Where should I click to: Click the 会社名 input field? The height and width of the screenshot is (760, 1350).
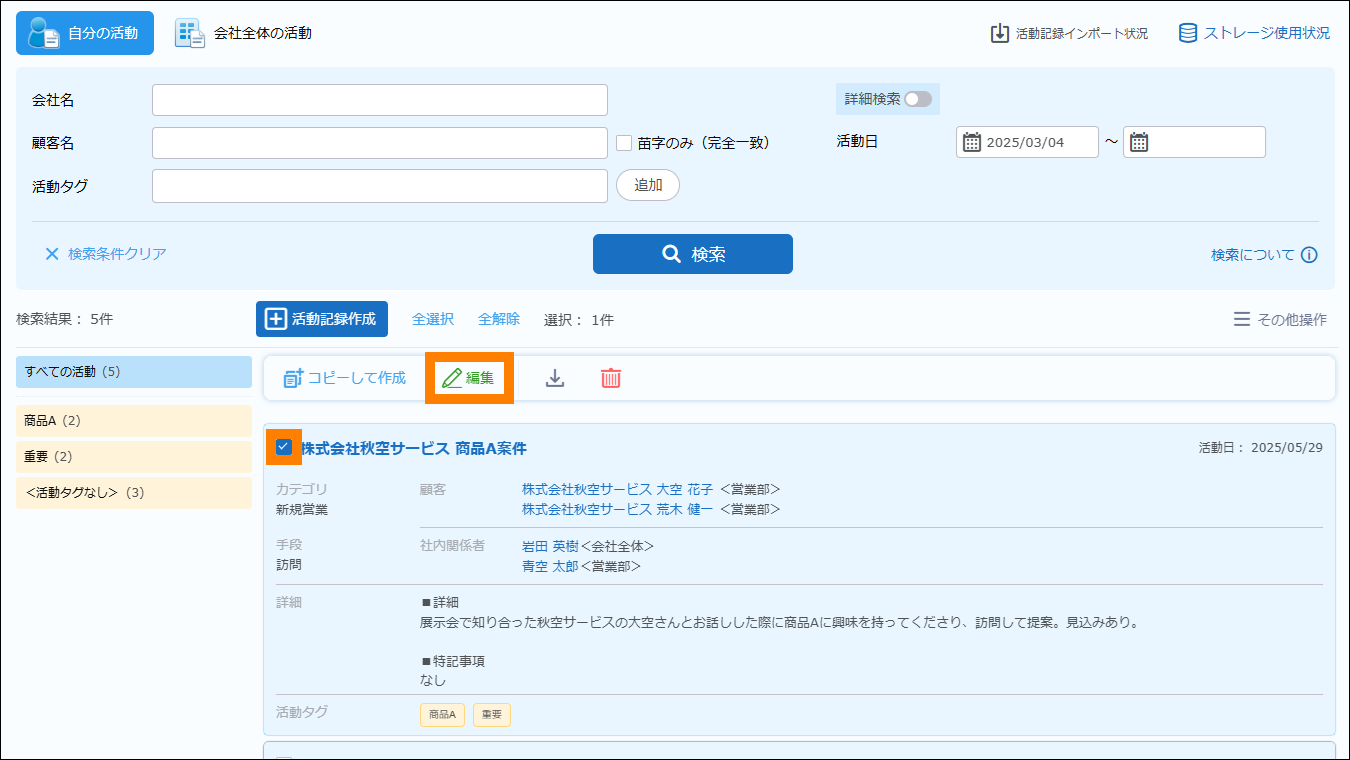[x=379, y=100]
